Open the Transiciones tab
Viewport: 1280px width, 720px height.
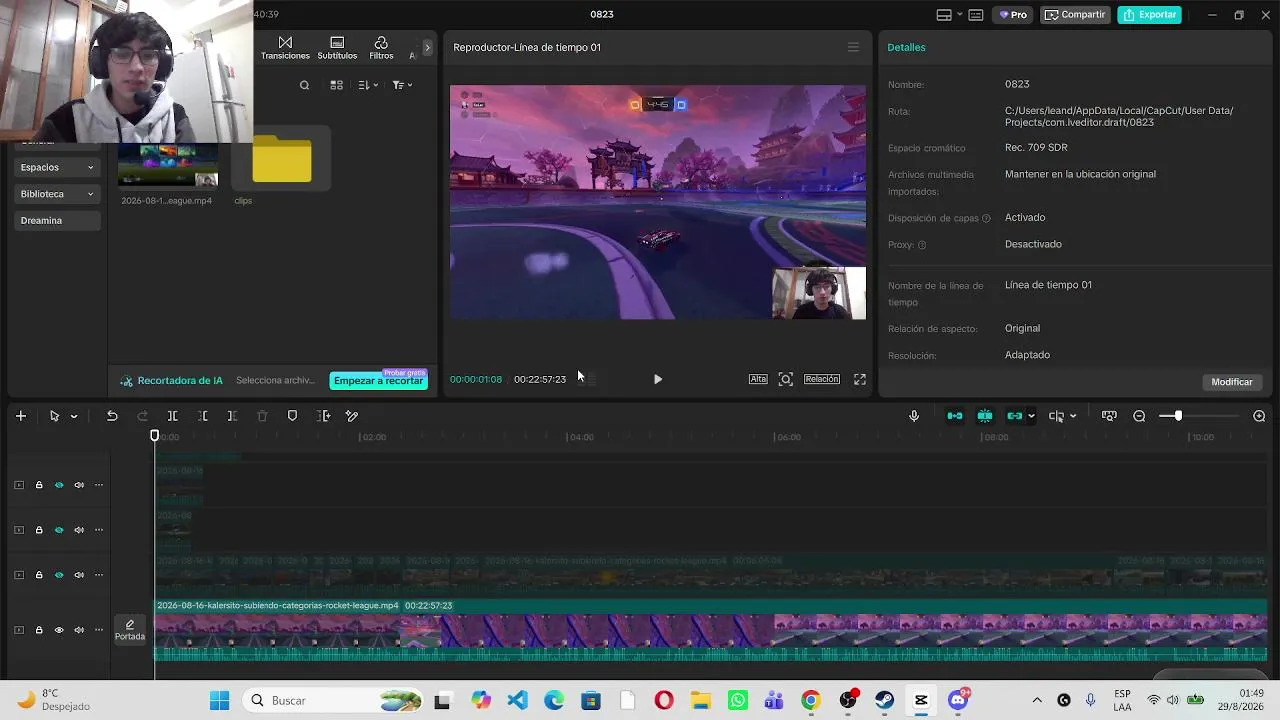[285, 48]
